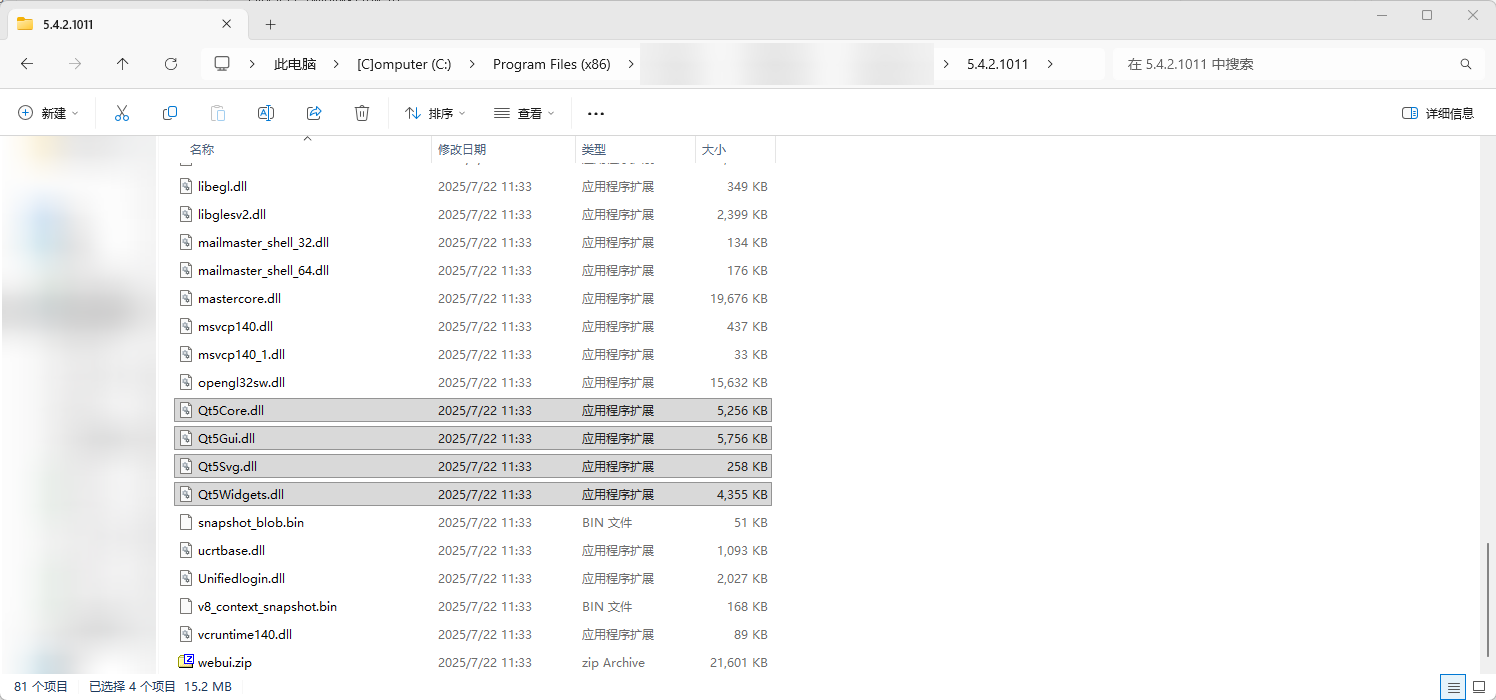Click the Share icon in toolbar
Image resolution: width=1496 pixels, height=700 pixels.
coord(314,113)
